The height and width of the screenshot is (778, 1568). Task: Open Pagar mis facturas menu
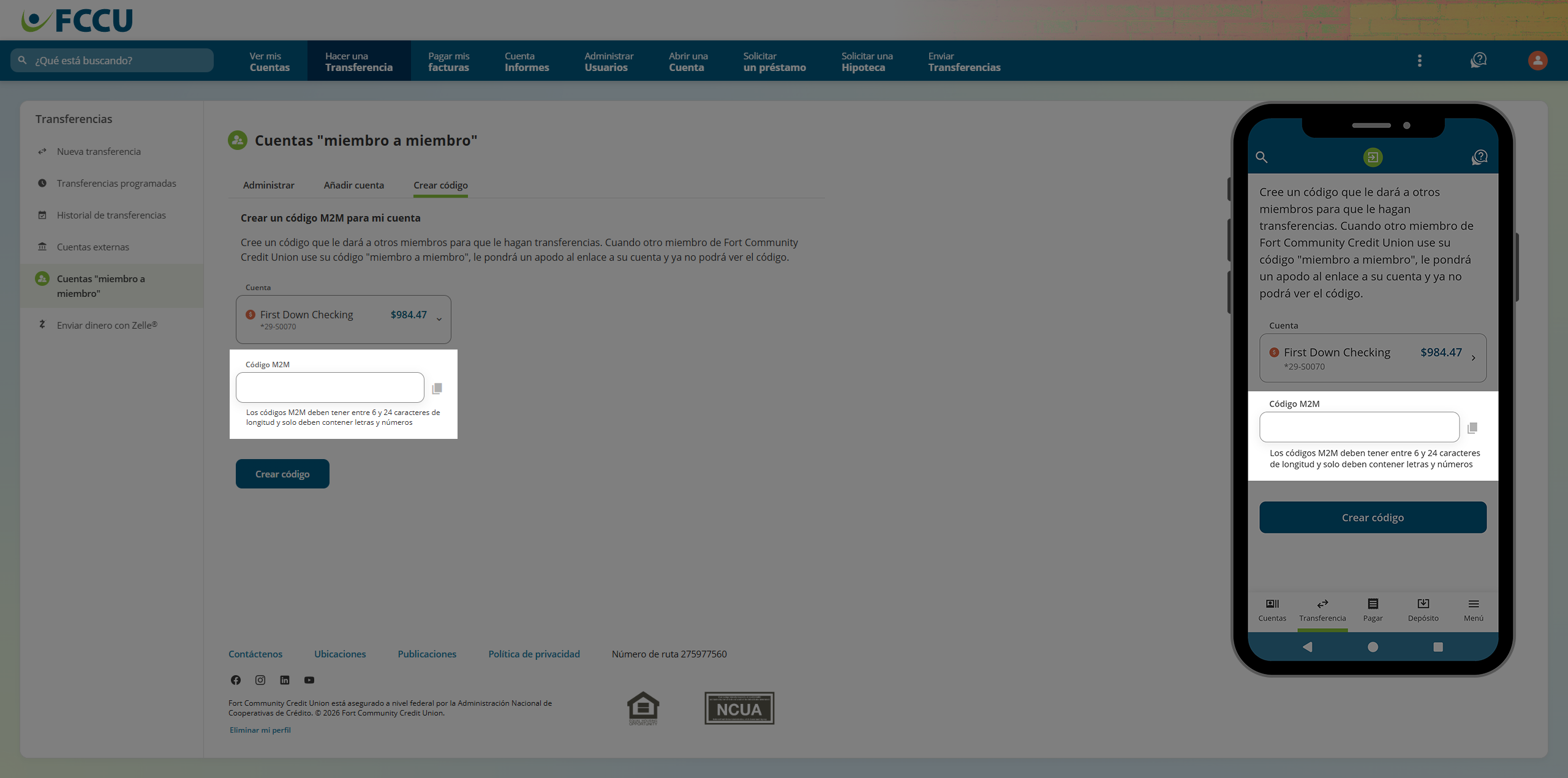tap(448, 61)
